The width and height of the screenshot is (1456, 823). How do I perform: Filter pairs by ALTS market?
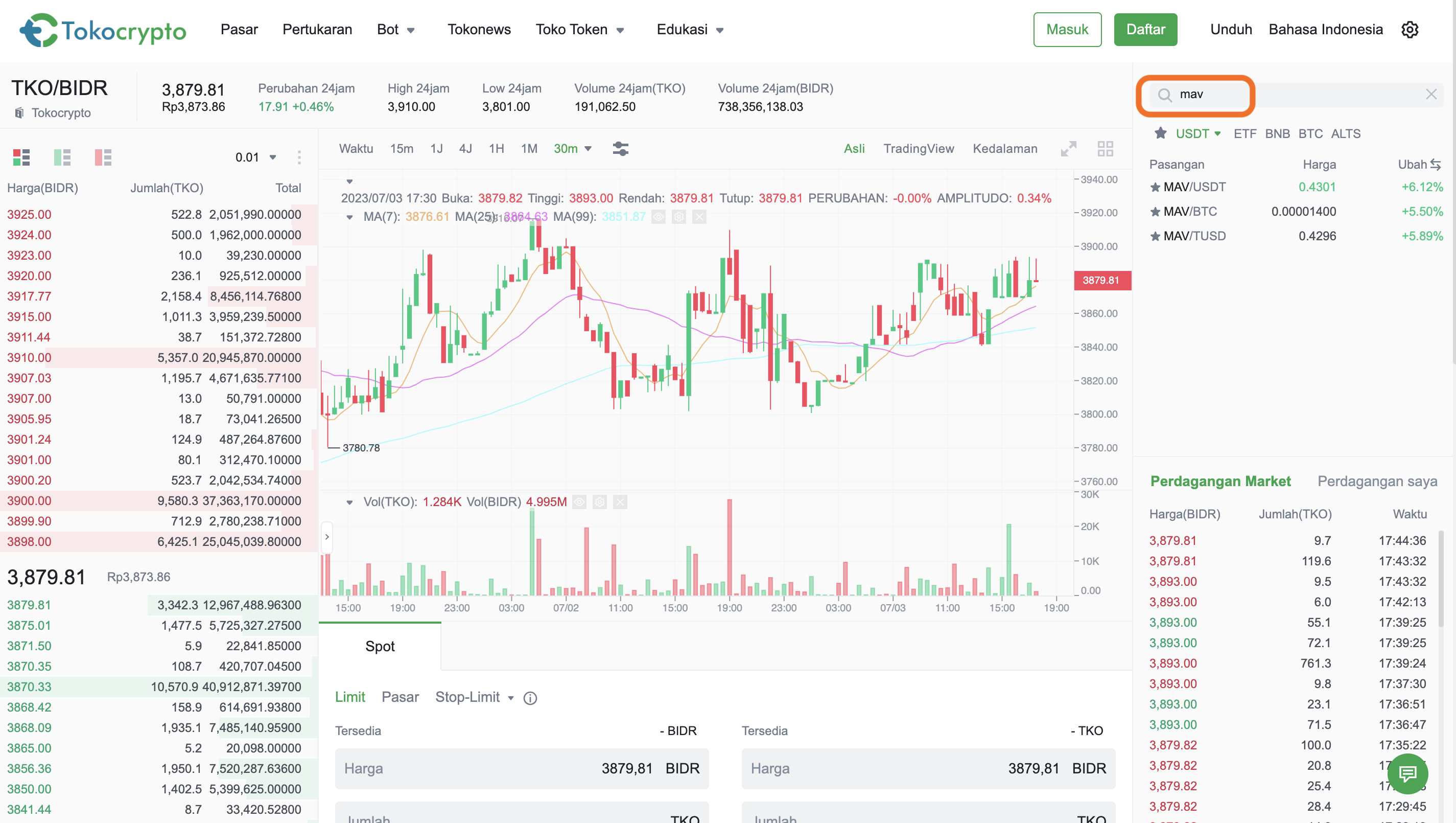(x=1345, y=133)
